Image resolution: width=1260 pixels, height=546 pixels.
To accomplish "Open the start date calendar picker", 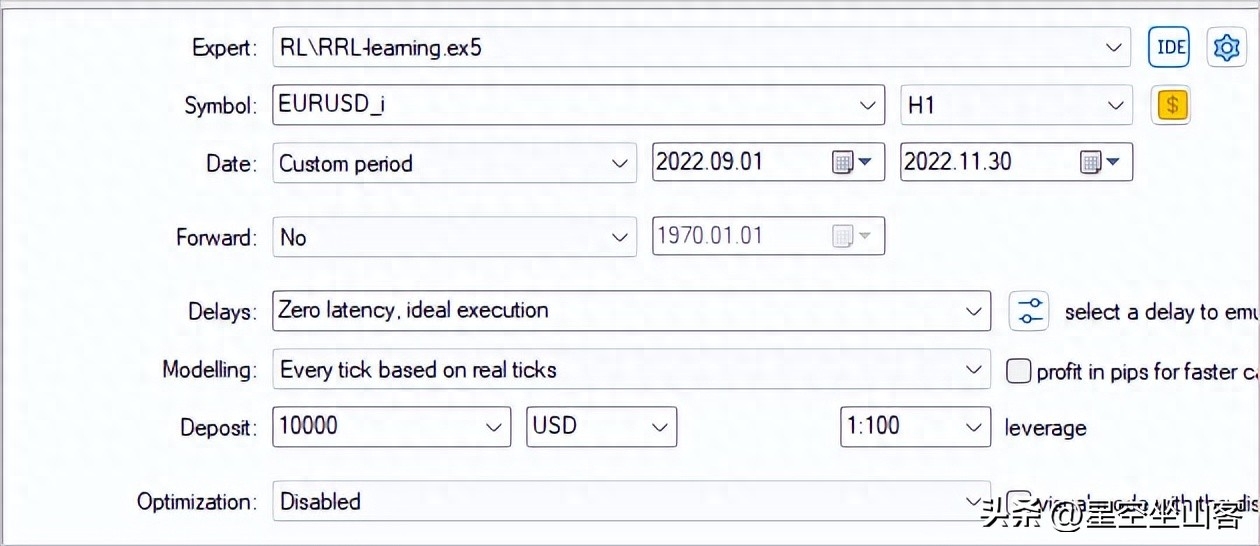I will (x=852, y=162).
